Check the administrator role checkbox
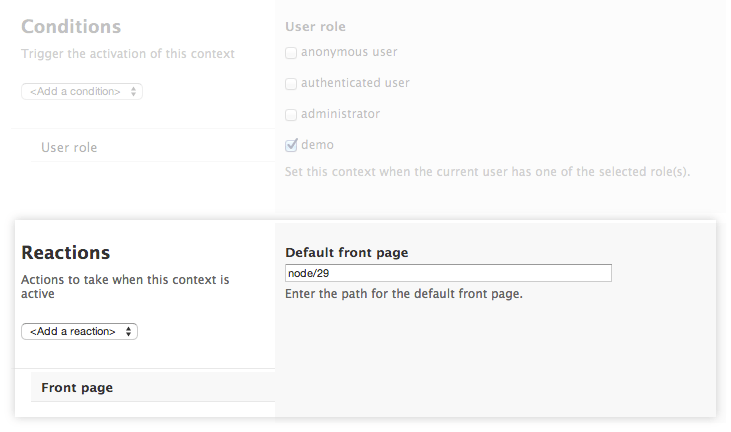731x432 pixels. [x=291, y=114]
